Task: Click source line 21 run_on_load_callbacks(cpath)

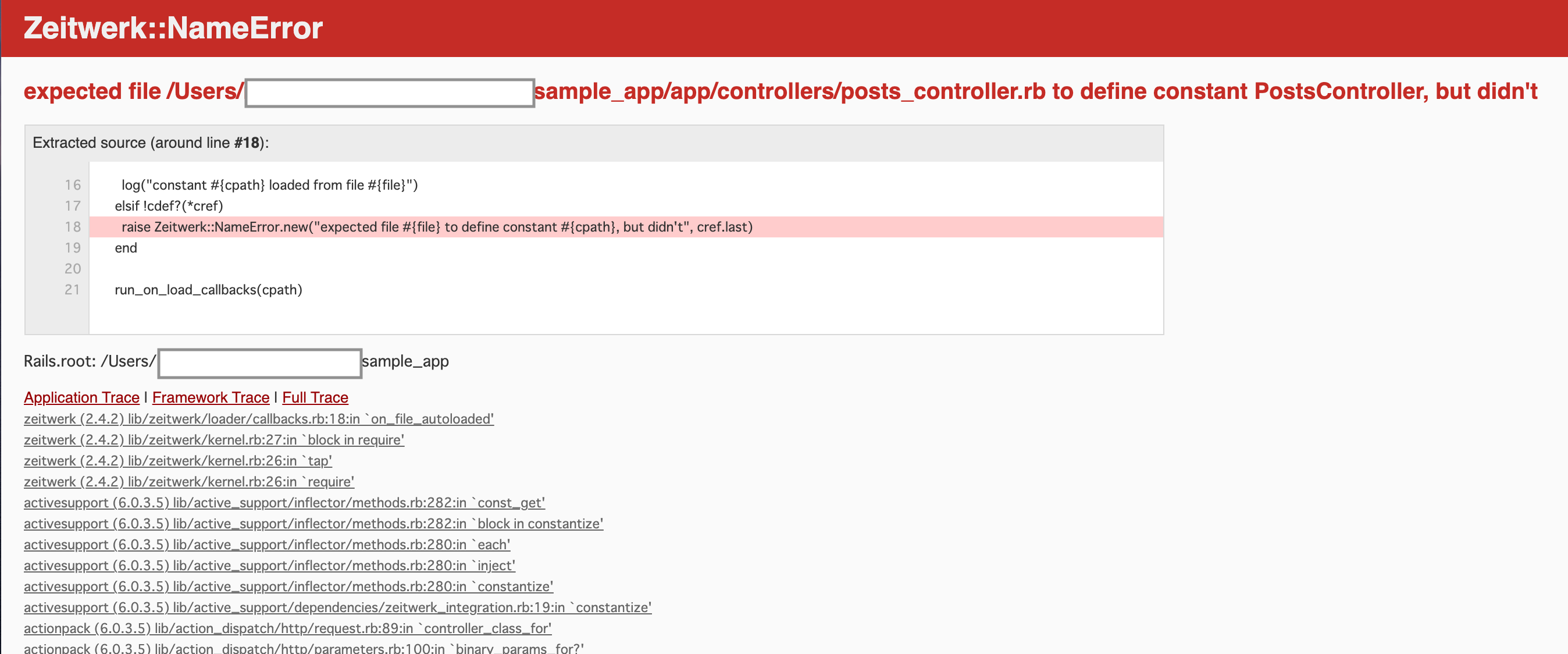Action: pyautogui.click(x=208, y=290)
